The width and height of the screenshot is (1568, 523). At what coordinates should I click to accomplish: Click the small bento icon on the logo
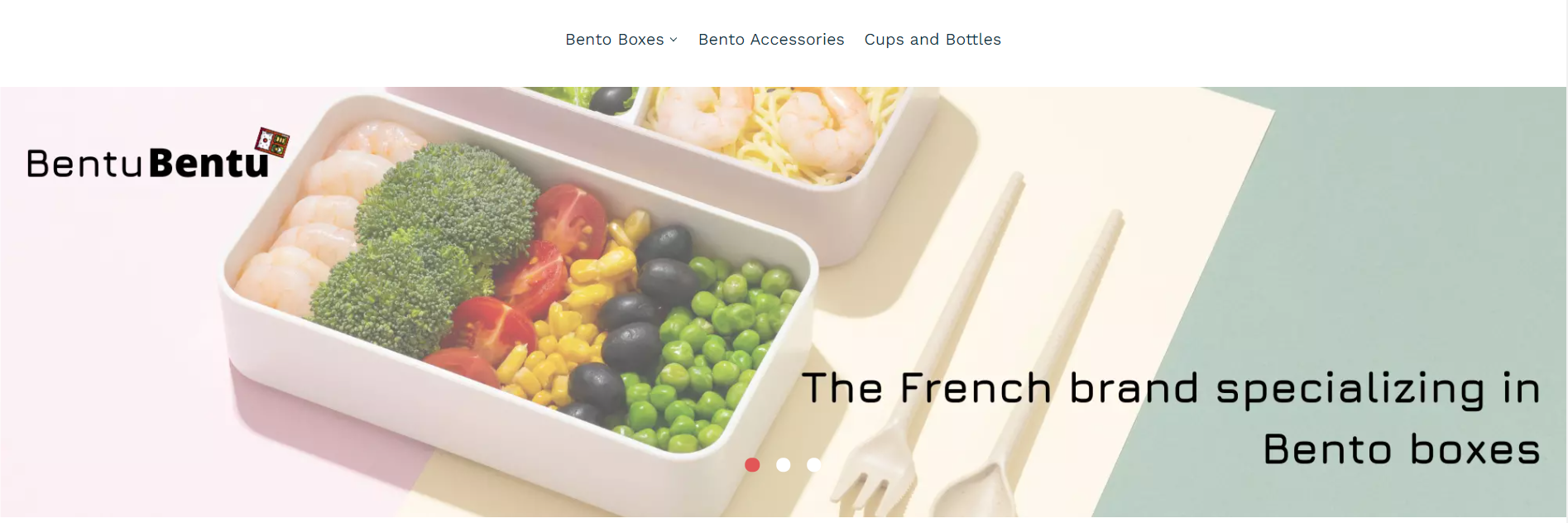pyautogui.click(x=272, y=142)
